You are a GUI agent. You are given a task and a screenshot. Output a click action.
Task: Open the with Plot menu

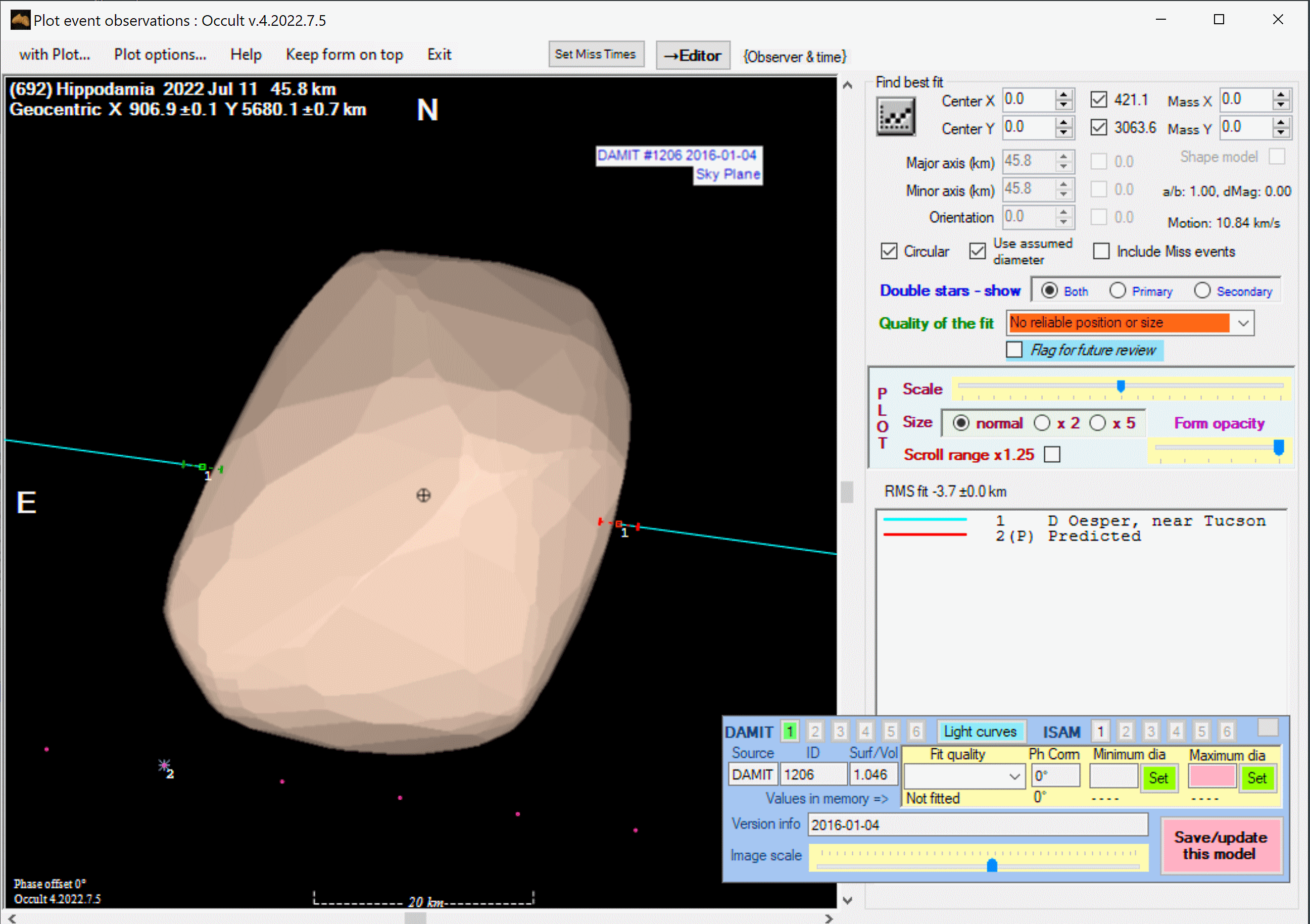click(54, 54)
